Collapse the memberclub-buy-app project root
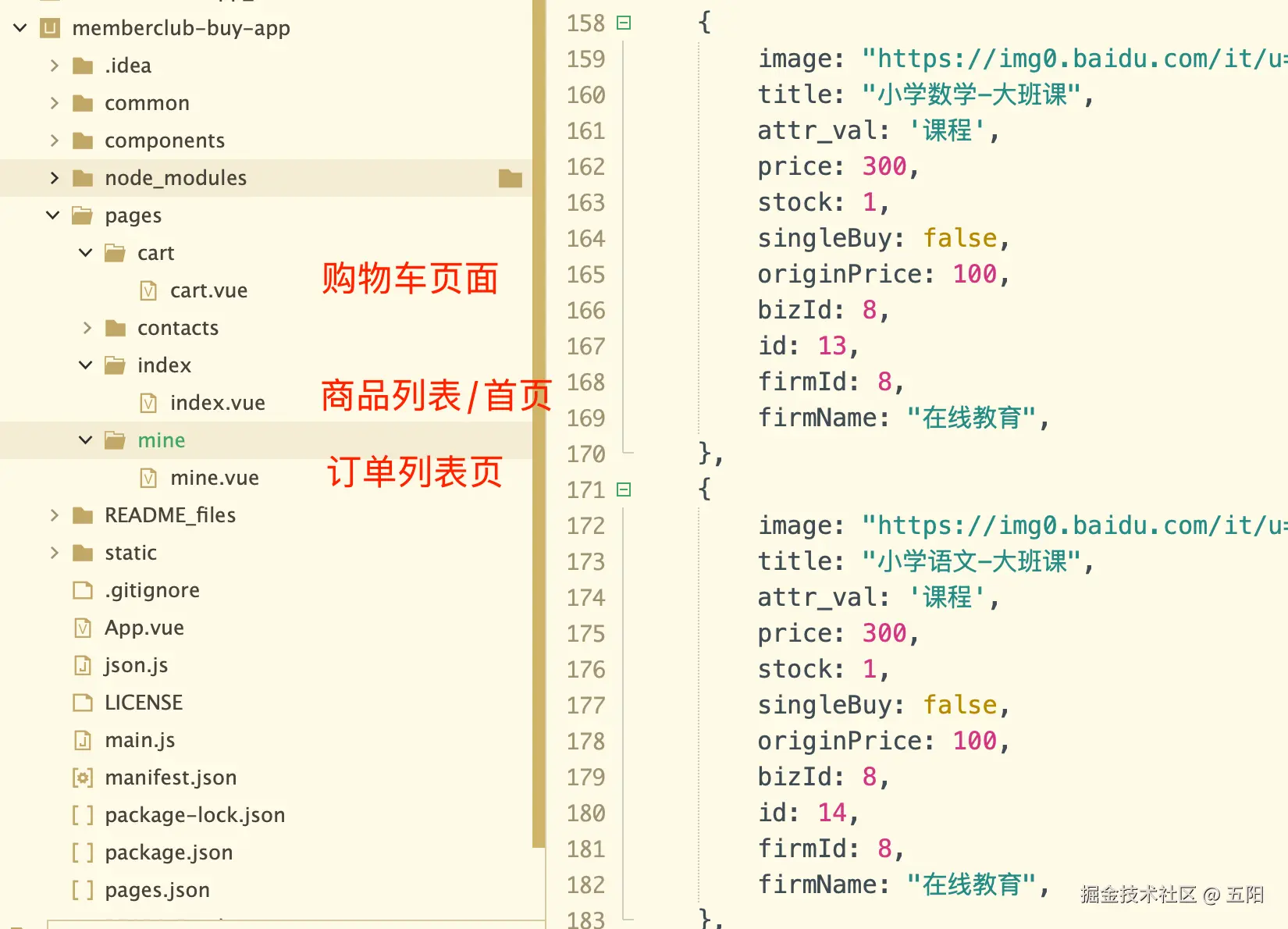Viewport: 1288px width, 929px height. pos(20,28)
